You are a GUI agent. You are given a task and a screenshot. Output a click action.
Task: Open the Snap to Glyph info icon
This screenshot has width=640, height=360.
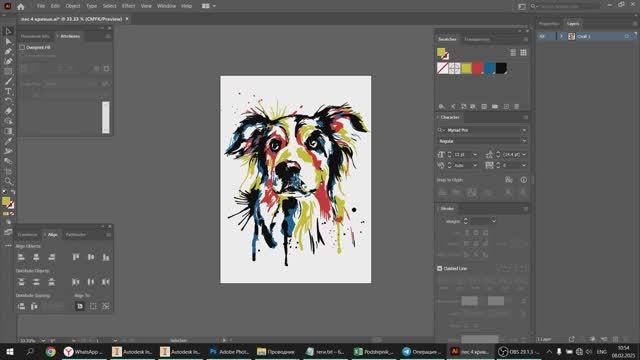523,180
